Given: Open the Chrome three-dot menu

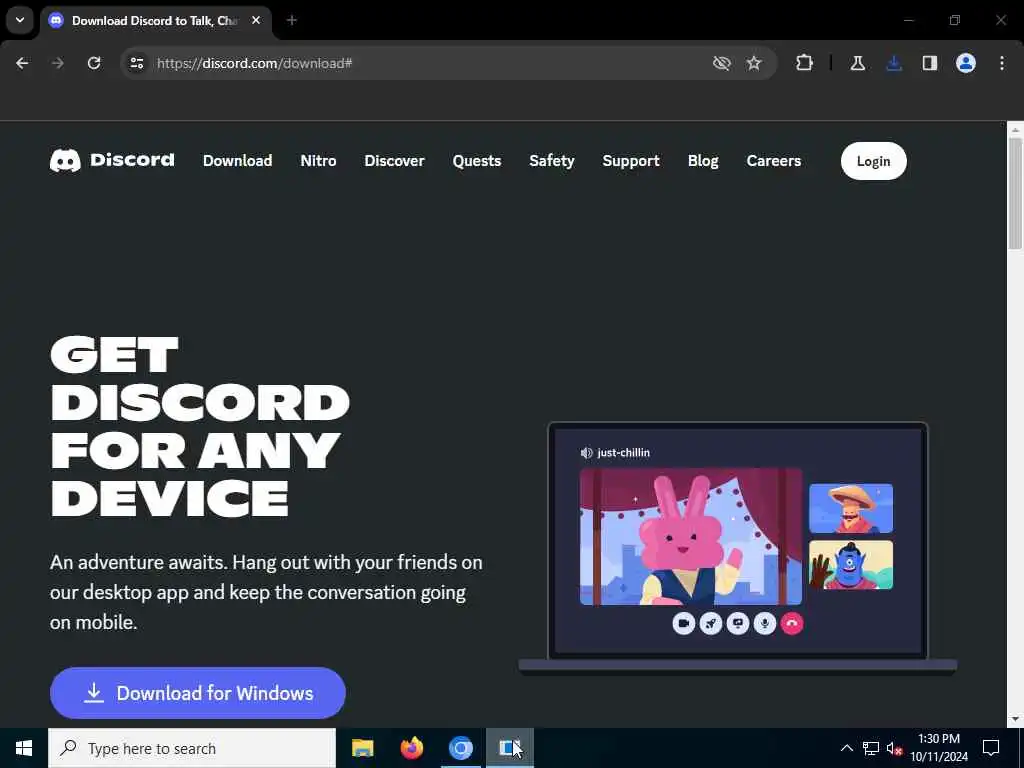Looking at the screenshot, I should click(x=1002, y=63).
